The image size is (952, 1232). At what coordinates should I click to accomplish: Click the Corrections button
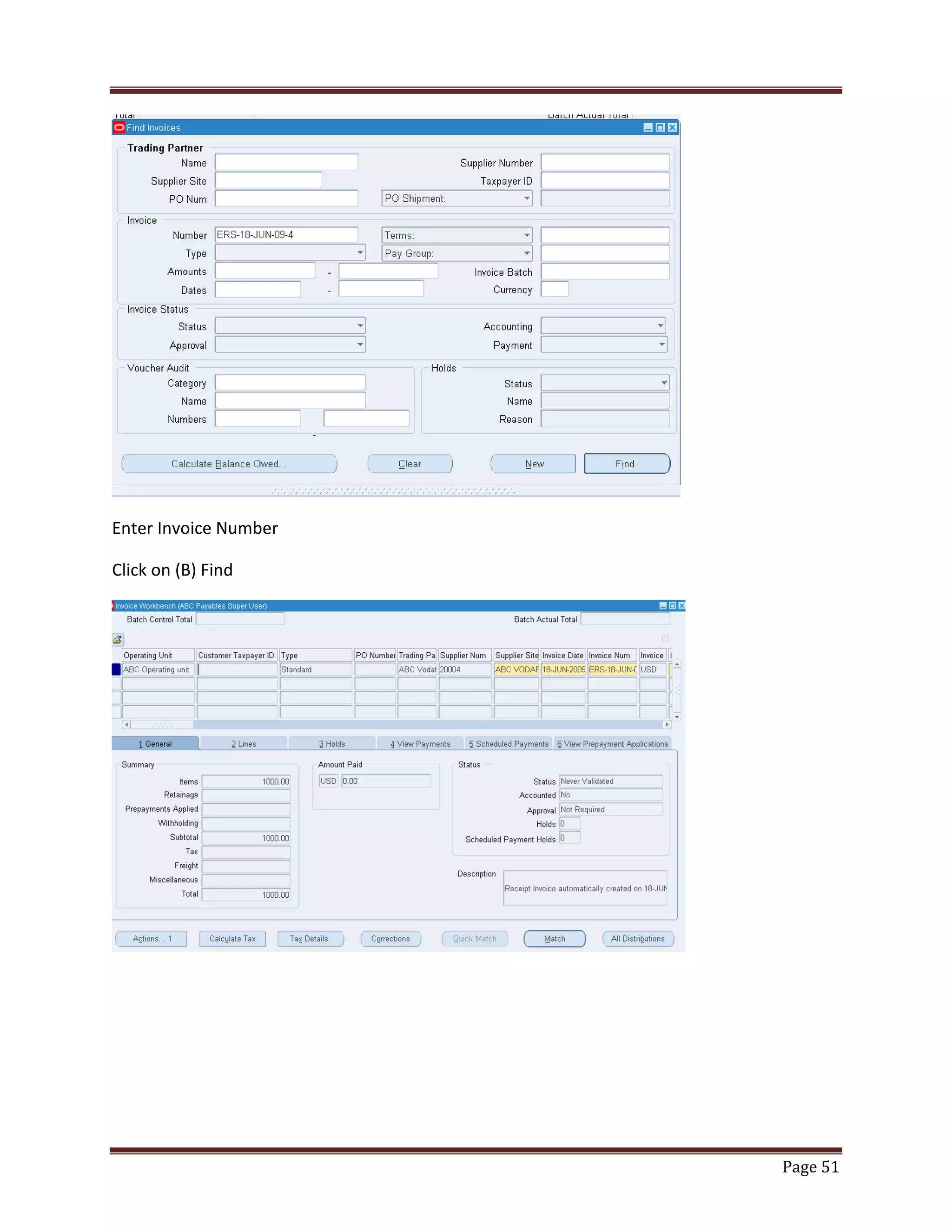click(390, 939)
